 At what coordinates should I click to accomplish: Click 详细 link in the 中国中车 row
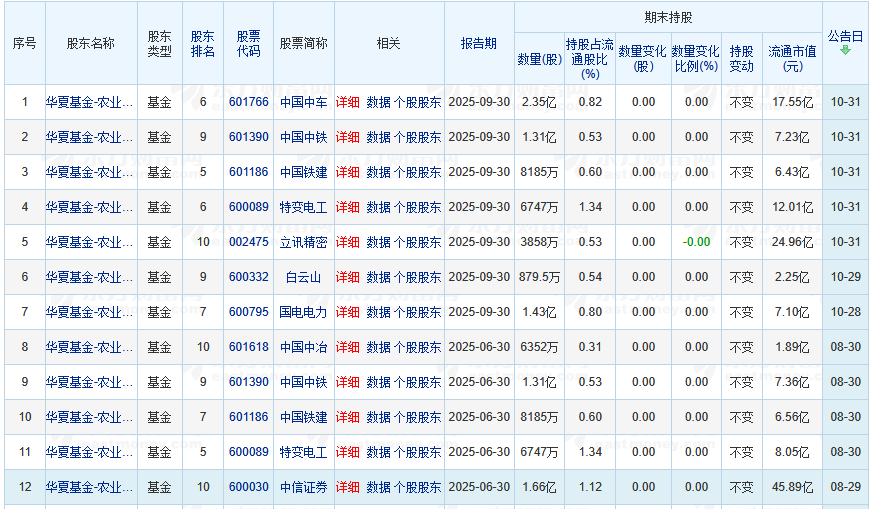(x=348, y=102)
